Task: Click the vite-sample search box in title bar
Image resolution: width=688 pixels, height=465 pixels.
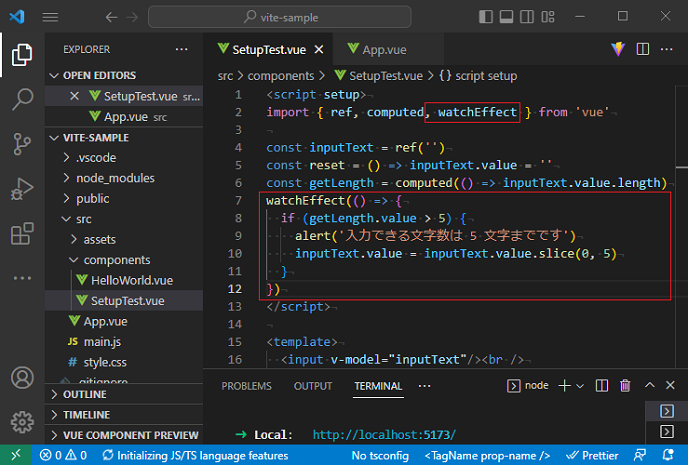Action: pyautogui.click(x=304, y=17)
